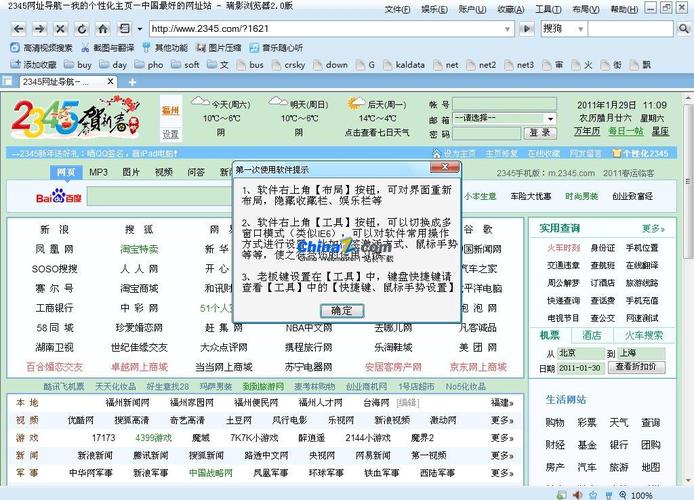
Task: Open the 新浪 site link
Action: pos(54,229)
